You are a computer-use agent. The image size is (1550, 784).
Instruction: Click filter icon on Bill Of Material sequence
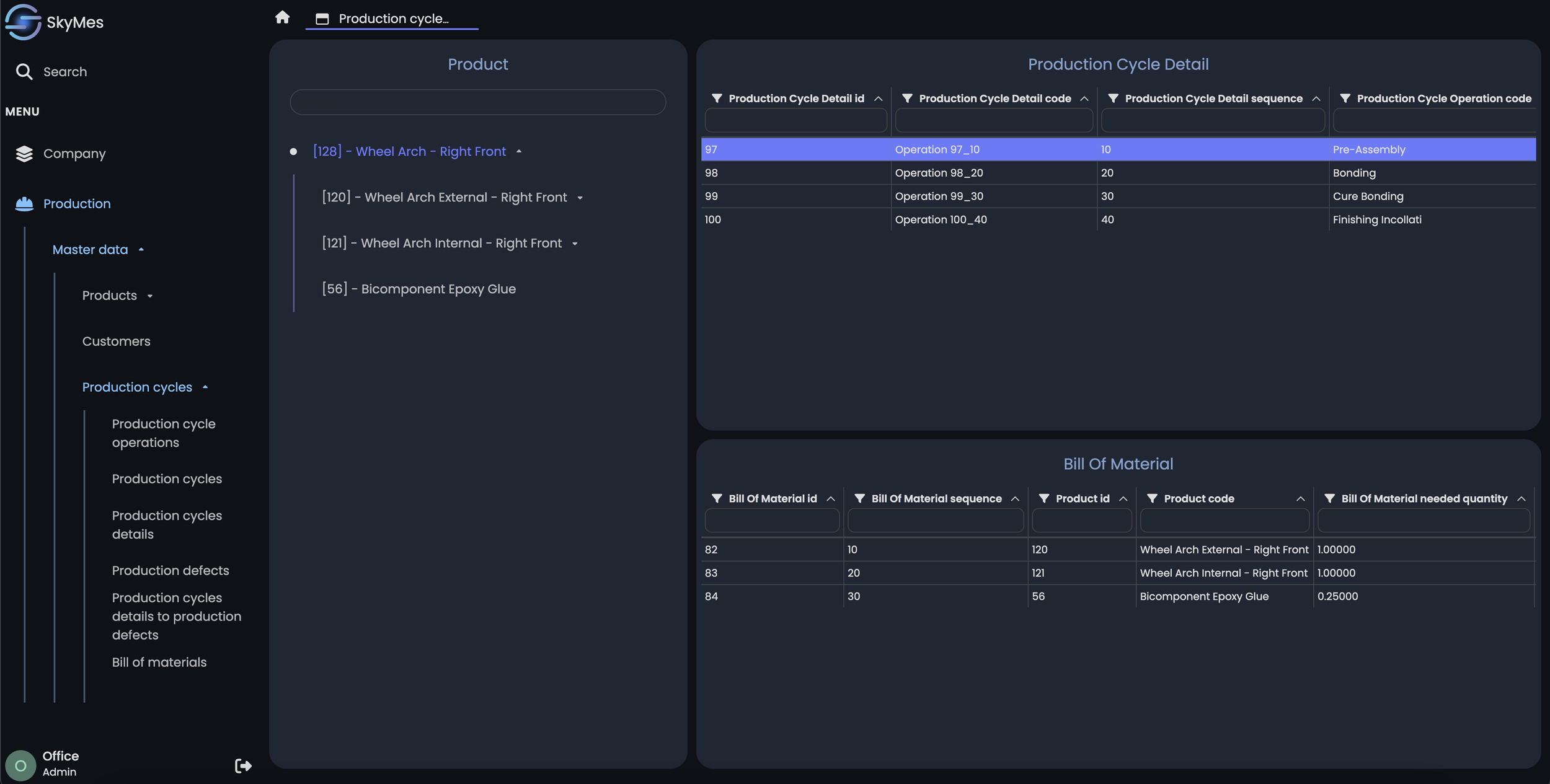[x=859, y=499]
